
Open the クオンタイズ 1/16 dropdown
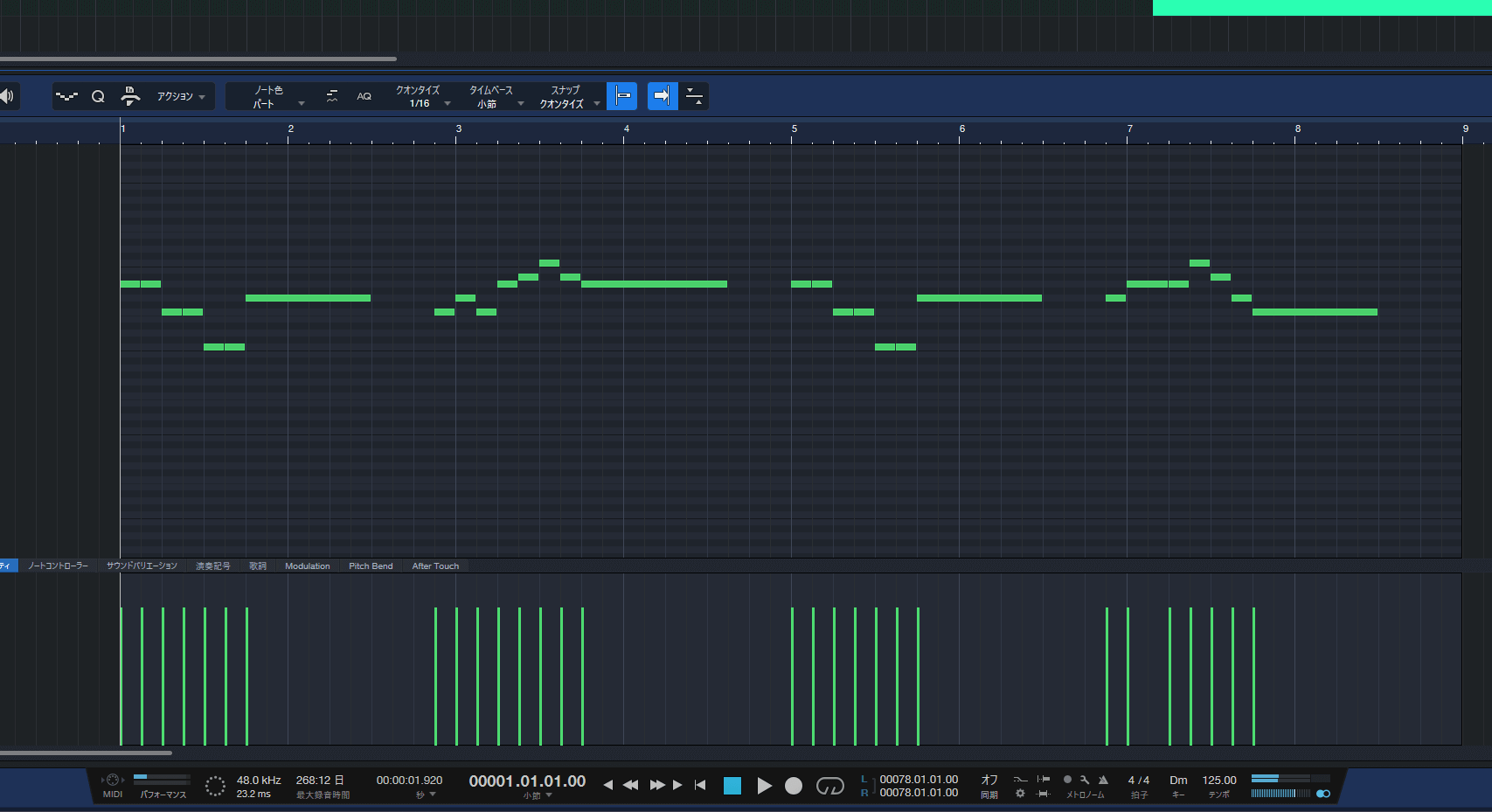pos(423,96)
